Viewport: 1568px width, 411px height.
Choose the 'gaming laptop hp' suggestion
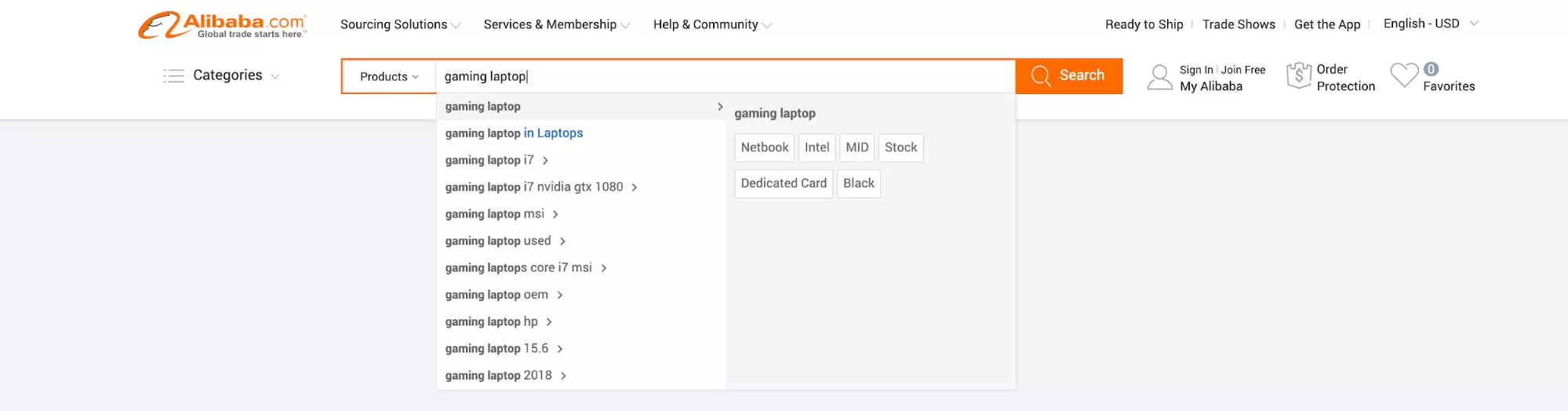(581, 322)
